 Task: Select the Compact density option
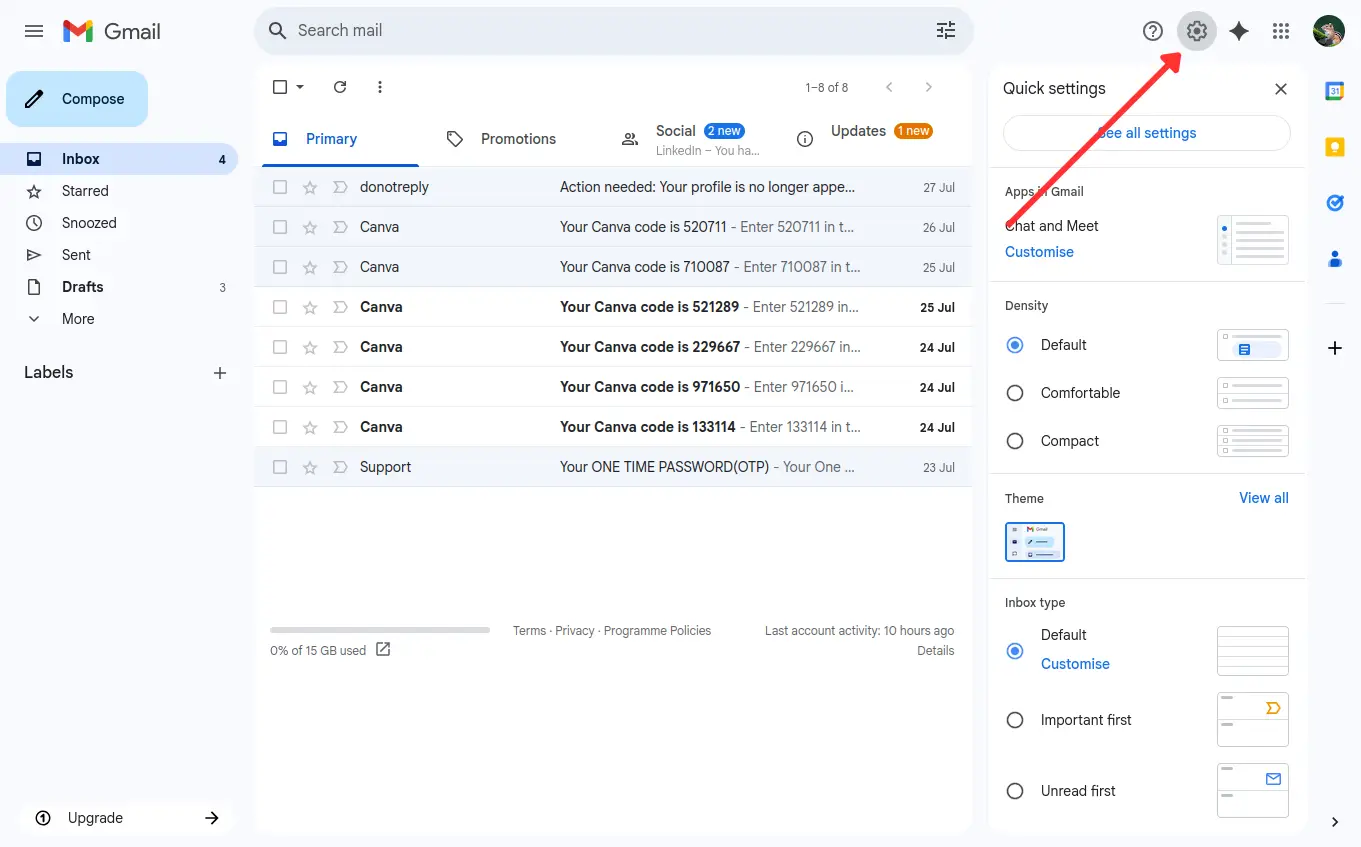point(1015,441)
